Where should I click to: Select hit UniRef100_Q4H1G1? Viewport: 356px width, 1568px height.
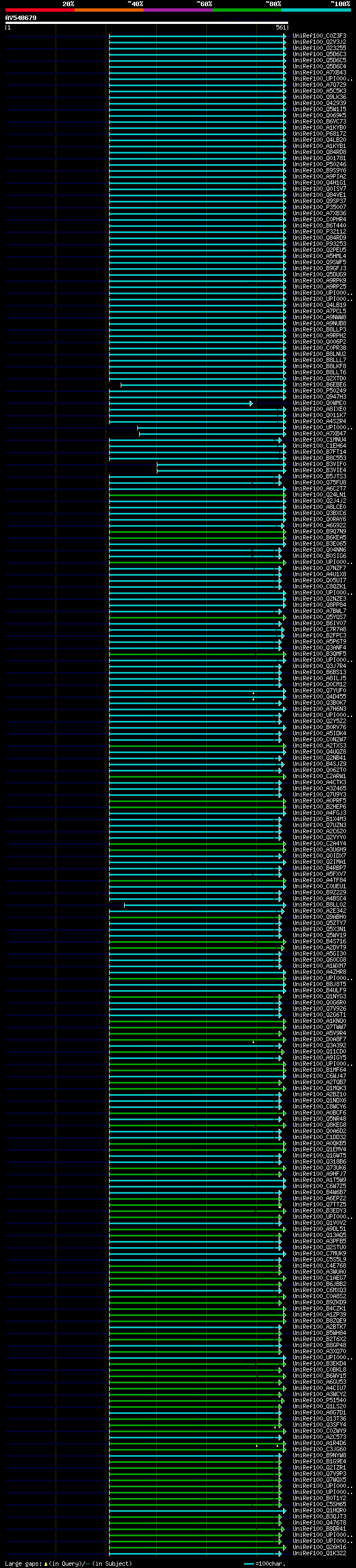pos(319,182)
